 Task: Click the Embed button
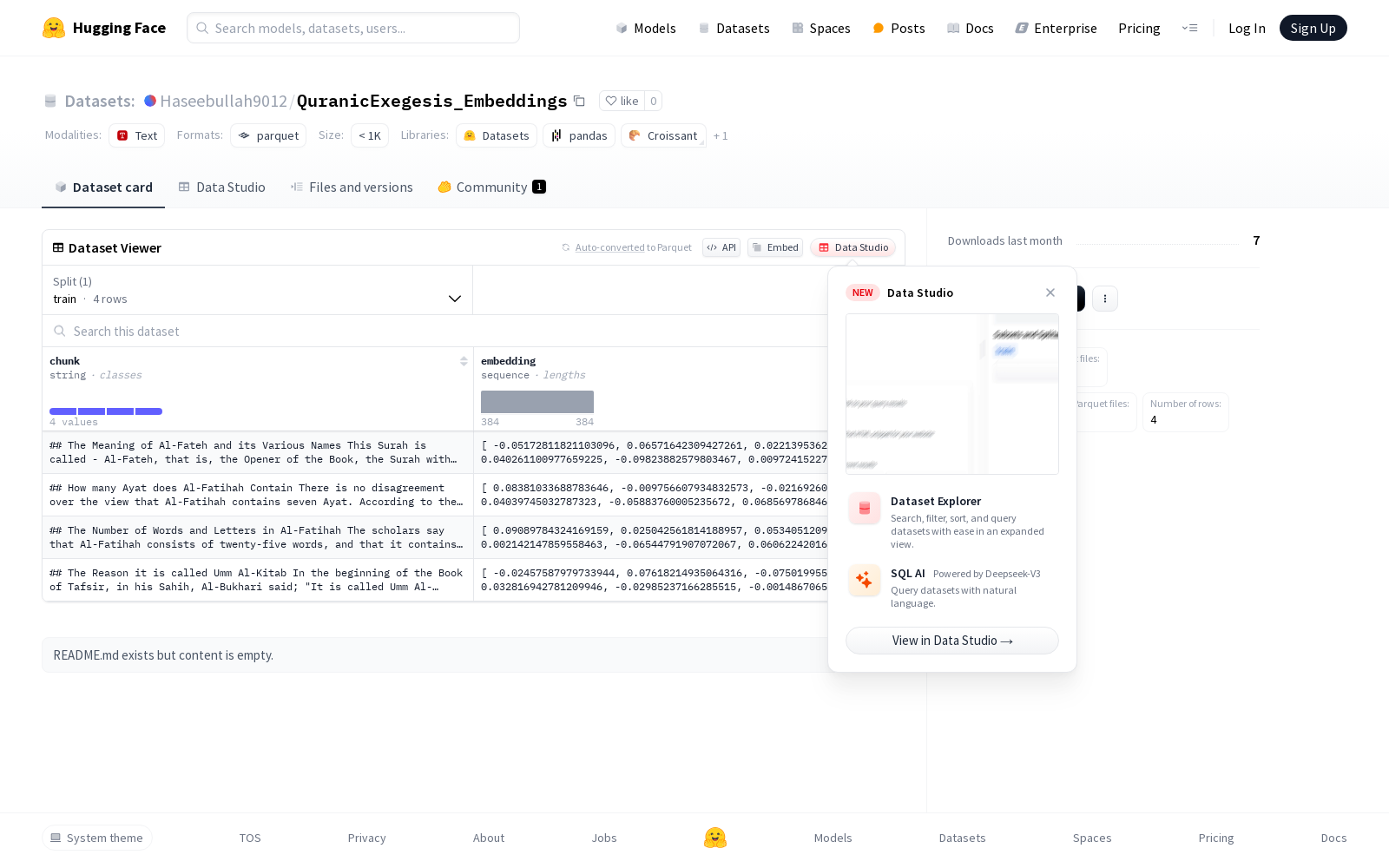click(775, 247)
